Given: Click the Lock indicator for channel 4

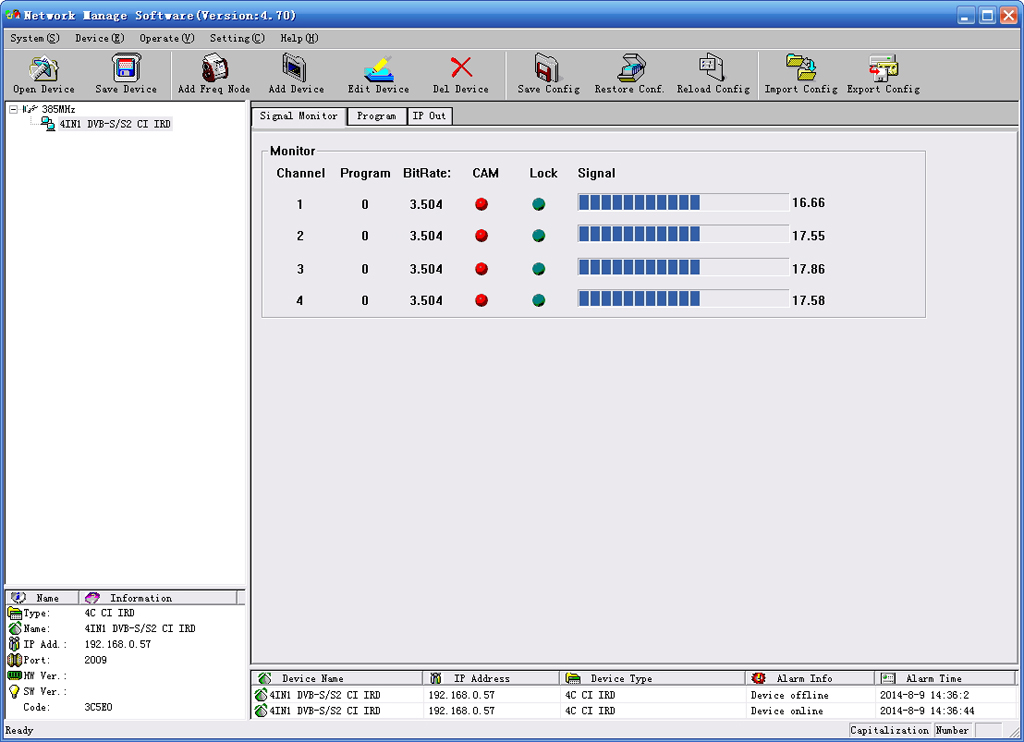Looking at the screenshot, I should pyautogui.click(x=539, y=300).
